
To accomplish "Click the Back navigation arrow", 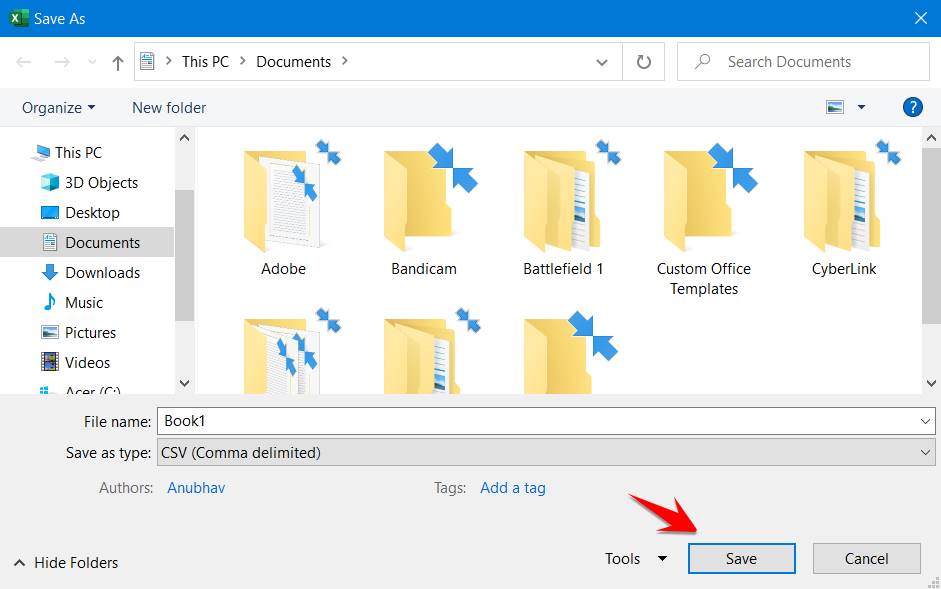I will (x=23, y=61).
